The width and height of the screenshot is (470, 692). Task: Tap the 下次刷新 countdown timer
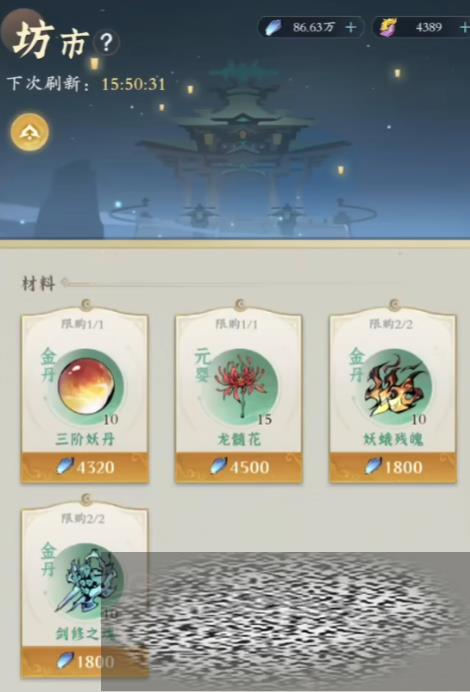(133, 84)
